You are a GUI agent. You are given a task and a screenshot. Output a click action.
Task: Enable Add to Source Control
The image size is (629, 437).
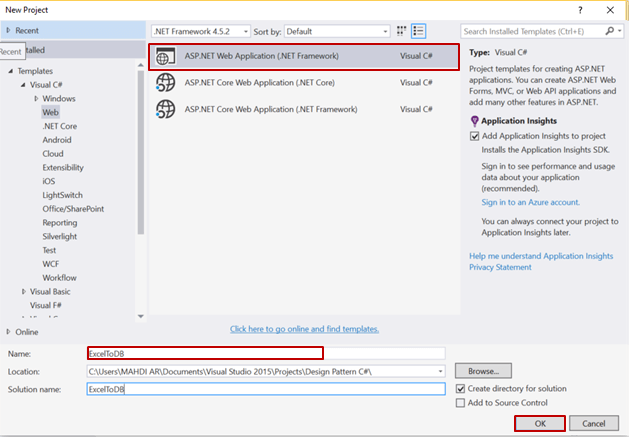461,402
